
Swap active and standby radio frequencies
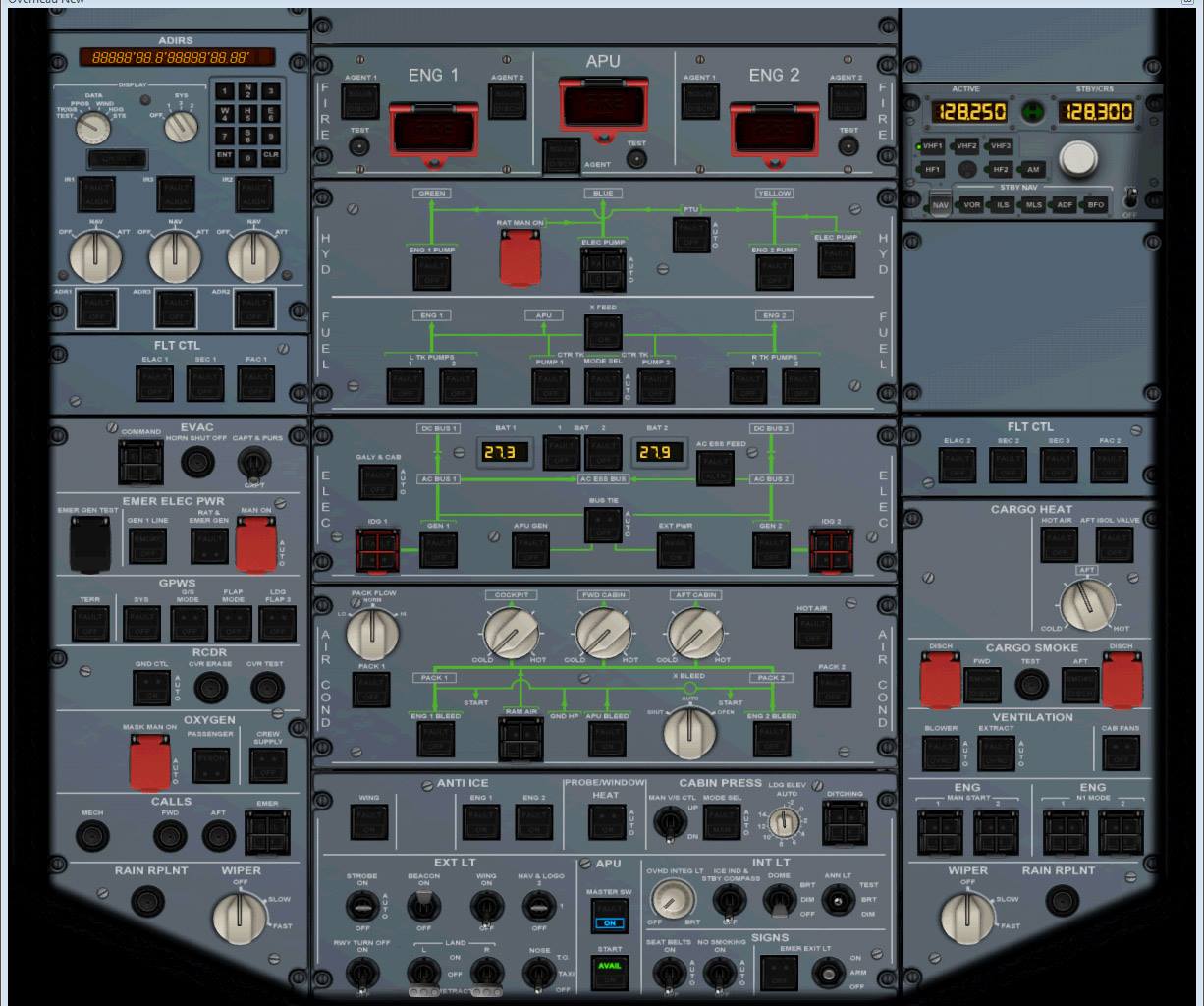click(1032, 112)
